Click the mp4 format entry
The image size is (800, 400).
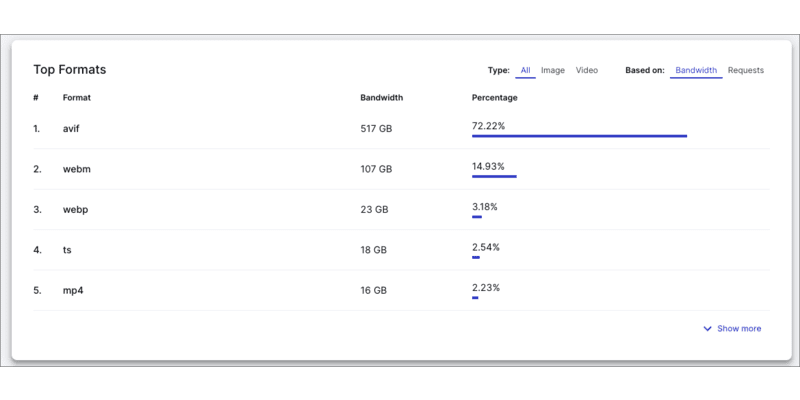[x=72, y=291]
